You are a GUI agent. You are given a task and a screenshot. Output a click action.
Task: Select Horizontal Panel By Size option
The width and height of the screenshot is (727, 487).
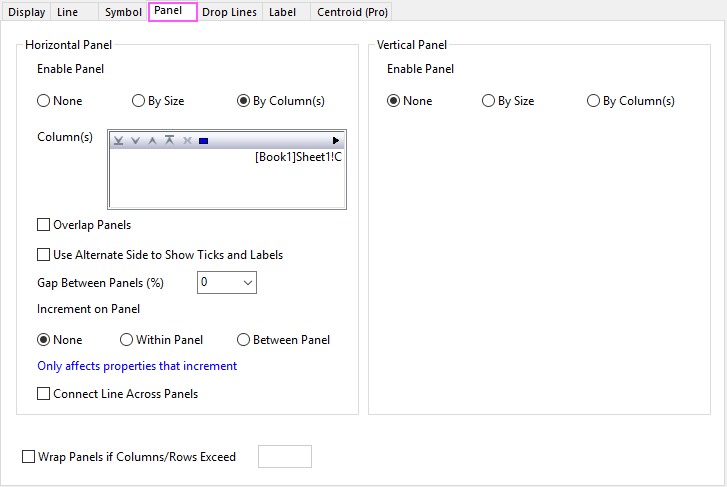pyautogui.click(x=158, y=101)
